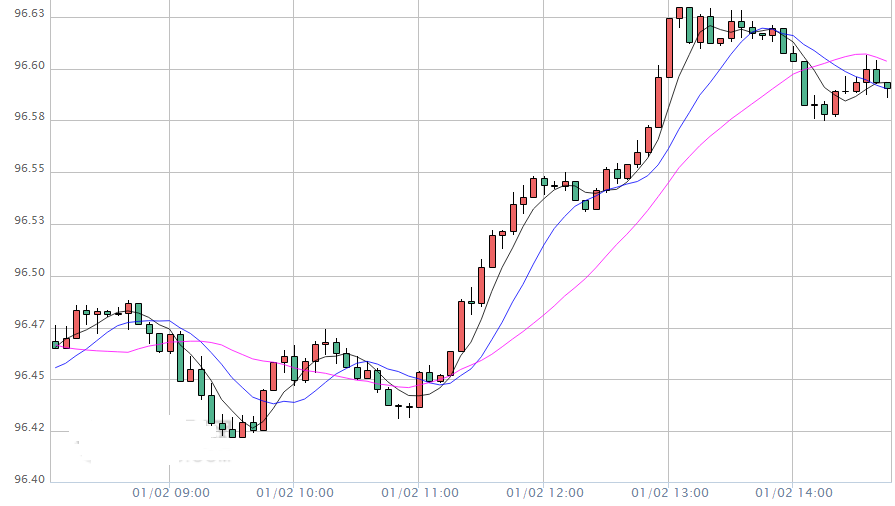Select the 01/02 13:00 time axis label
This screenshot has height=506, width=895.
pyautogui.click(x=670, y=493)
